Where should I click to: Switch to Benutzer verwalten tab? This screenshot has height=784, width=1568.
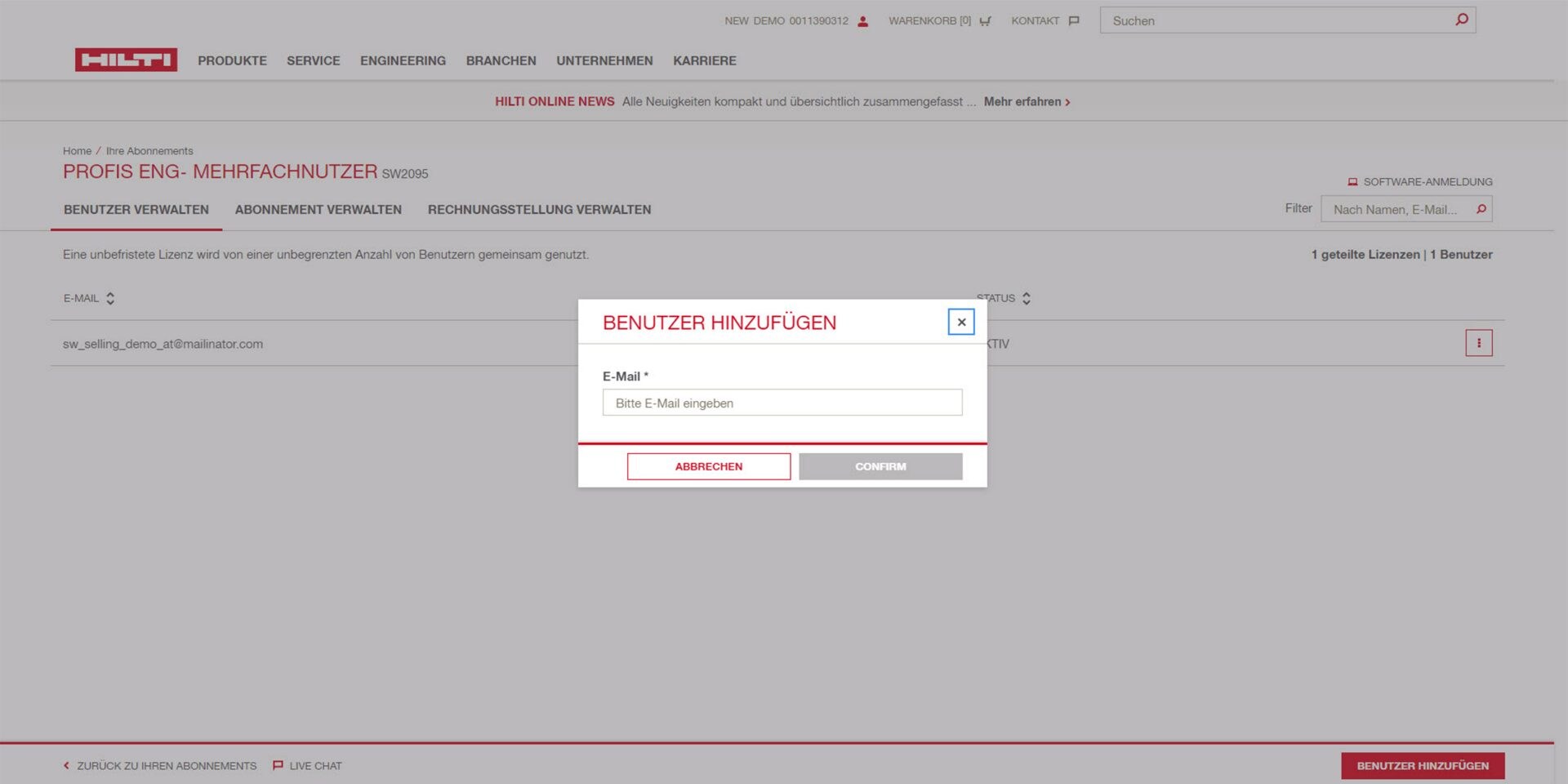click(136, 210)
